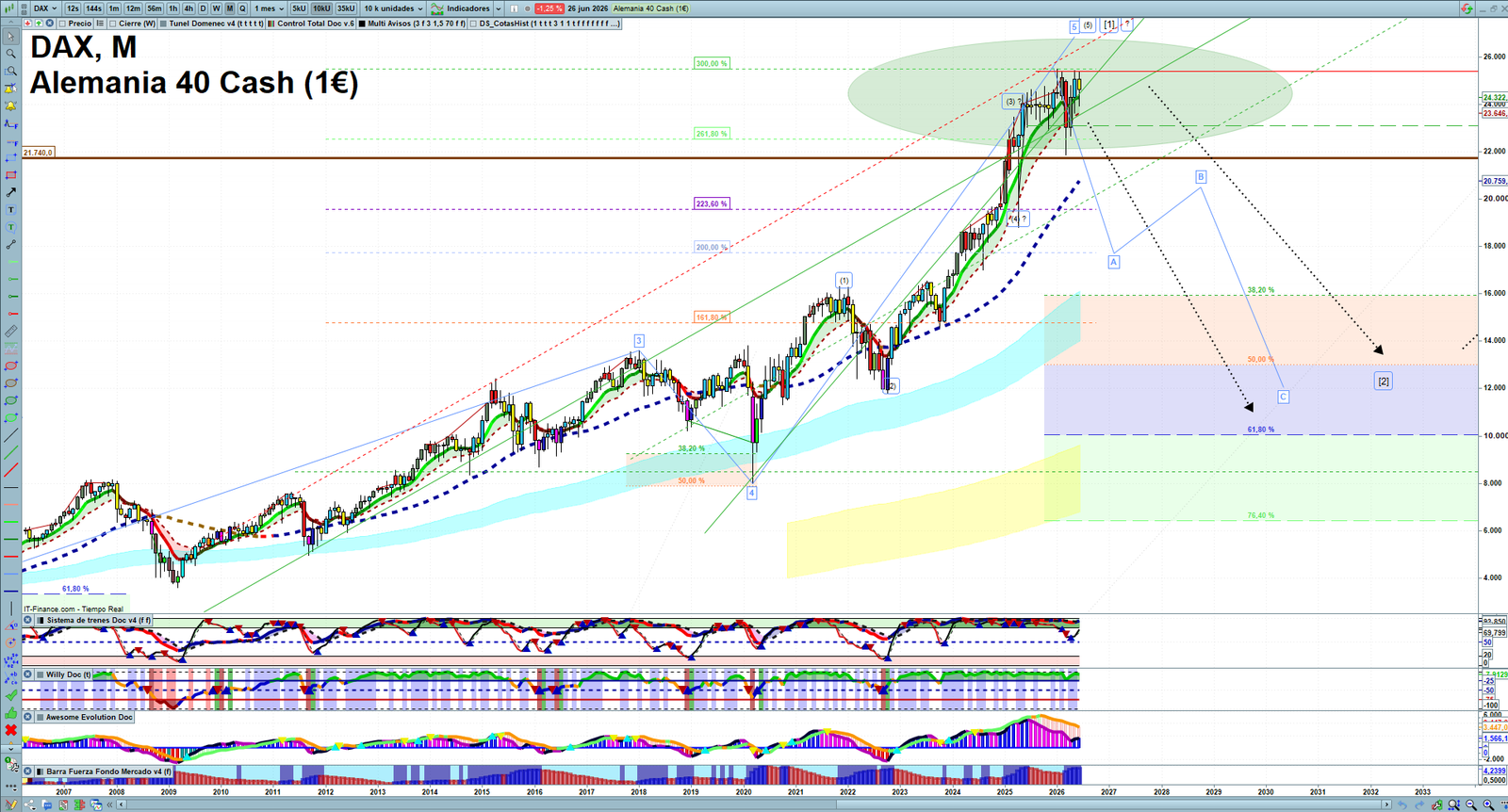
Task: Open the three-dots more options in sidebar
Action: pos(11,786)
